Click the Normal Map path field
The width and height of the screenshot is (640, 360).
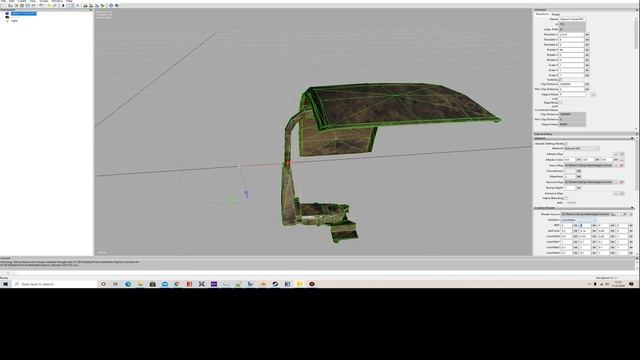click(x=588, y=182)
